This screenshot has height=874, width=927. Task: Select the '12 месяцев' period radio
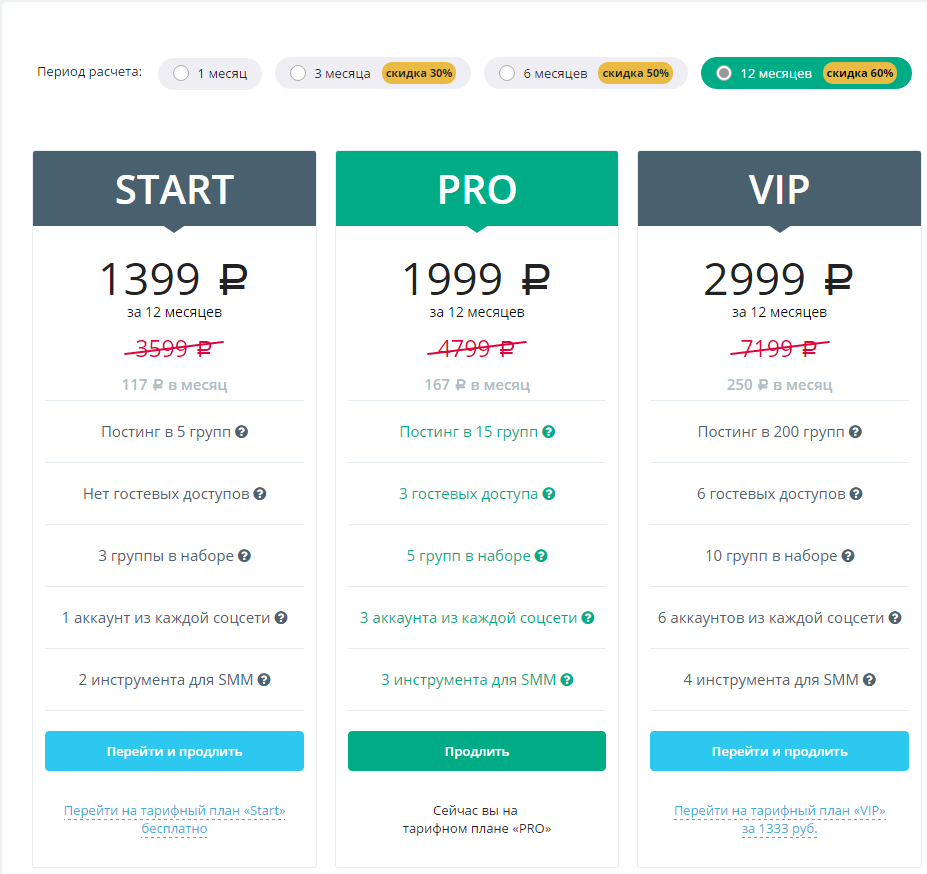pyautogui.click(x=724, y=73)
